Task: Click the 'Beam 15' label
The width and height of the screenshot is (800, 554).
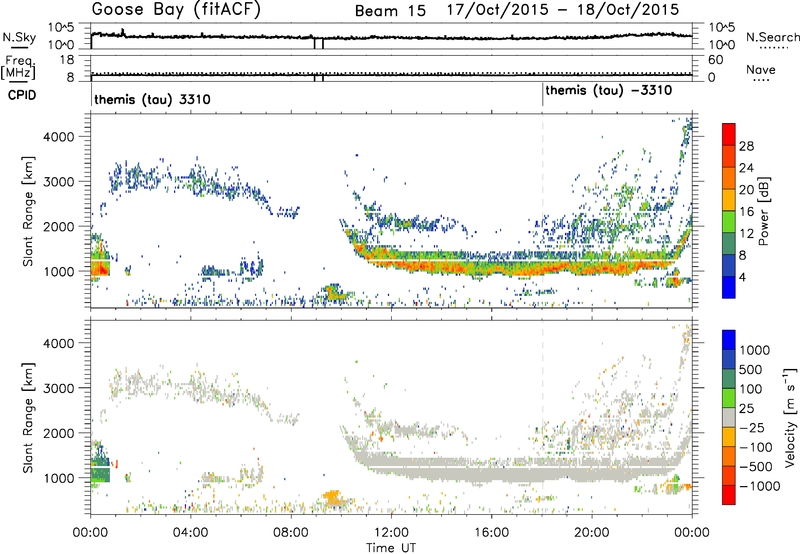Action: (x=390, y=11)
